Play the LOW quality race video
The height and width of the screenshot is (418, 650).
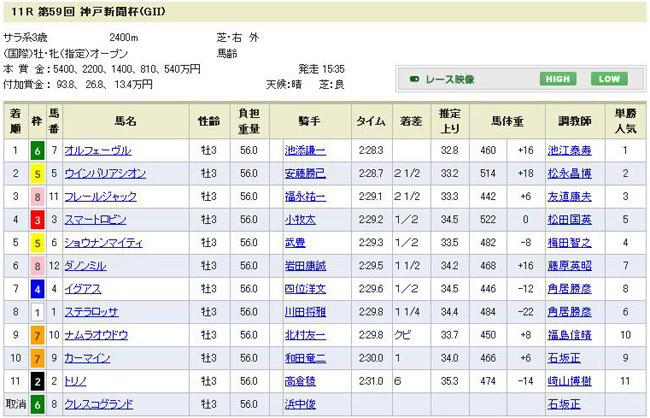(x=609, y=79)
